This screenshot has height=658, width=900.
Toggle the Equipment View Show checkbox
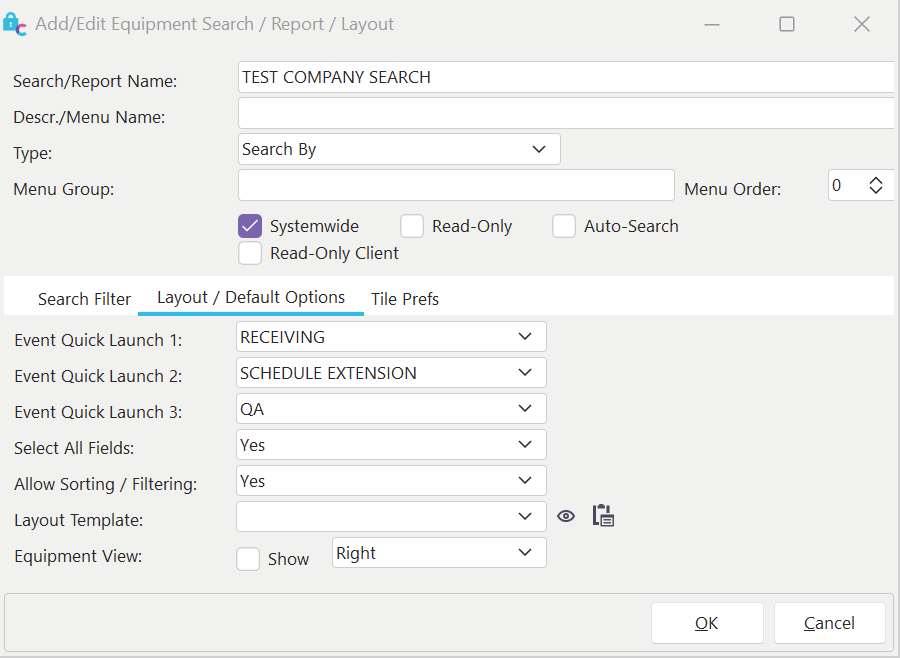(248, 559)
